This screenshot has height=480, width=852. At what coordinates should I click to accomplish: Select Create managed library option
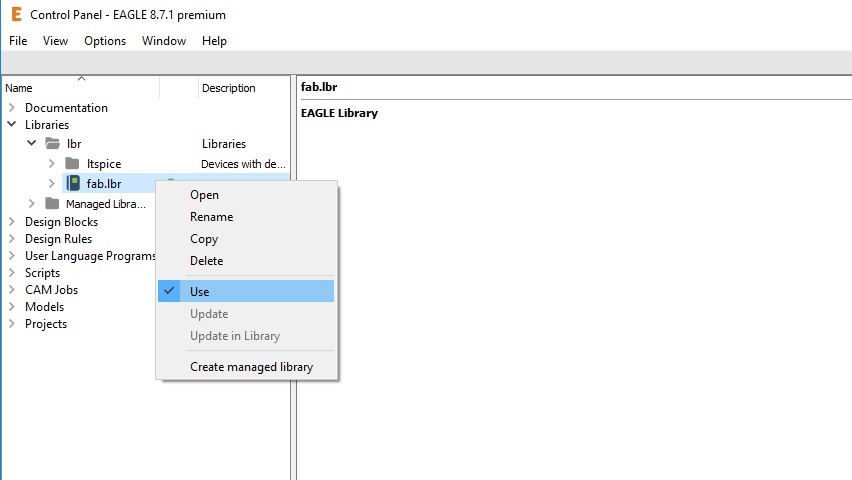coord(246,367)
